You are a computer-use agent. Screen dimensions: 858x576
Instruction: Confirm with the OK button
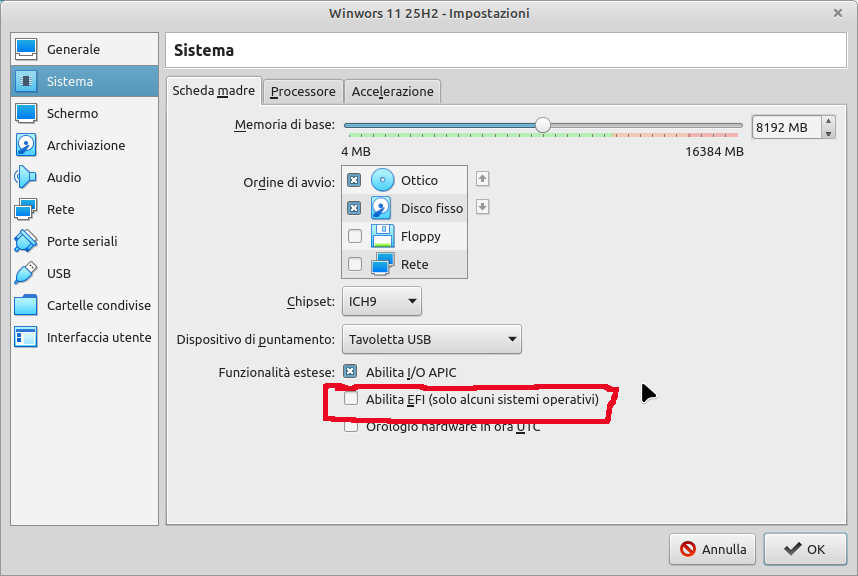pyautogui.click(x=805, y=549)
